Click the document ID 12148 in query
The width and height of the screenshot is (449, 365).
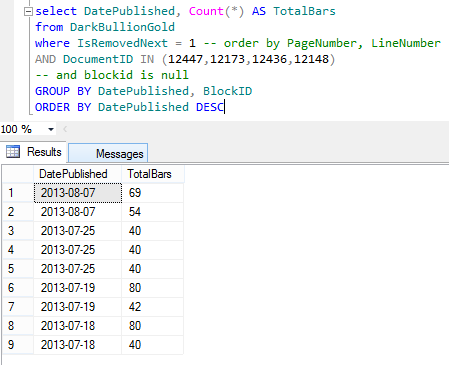(x=311, y=59)
